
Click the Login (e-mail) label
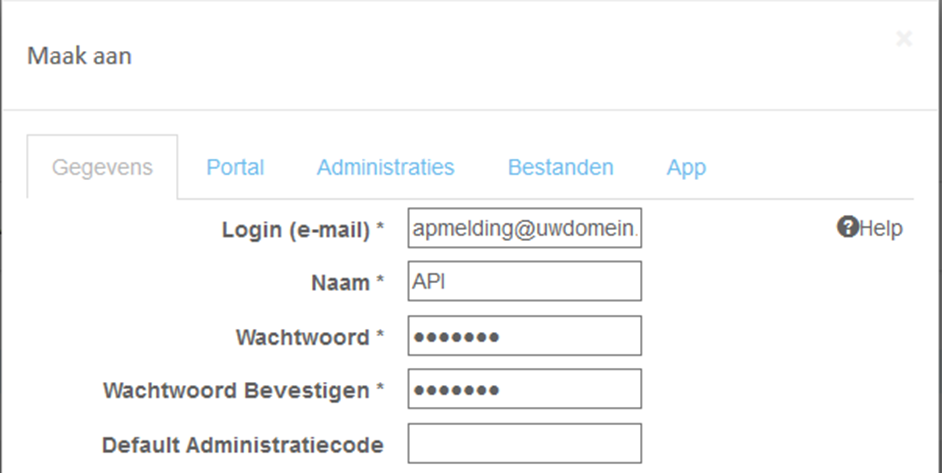(x=303, y=230)
